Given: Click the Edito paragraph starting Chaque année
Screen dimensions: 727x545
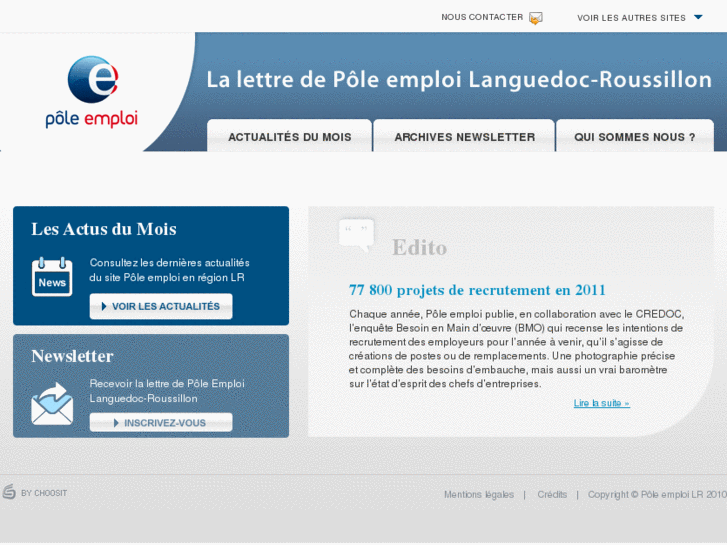Looking at the screenshot, I should click(x=516, y=349).
